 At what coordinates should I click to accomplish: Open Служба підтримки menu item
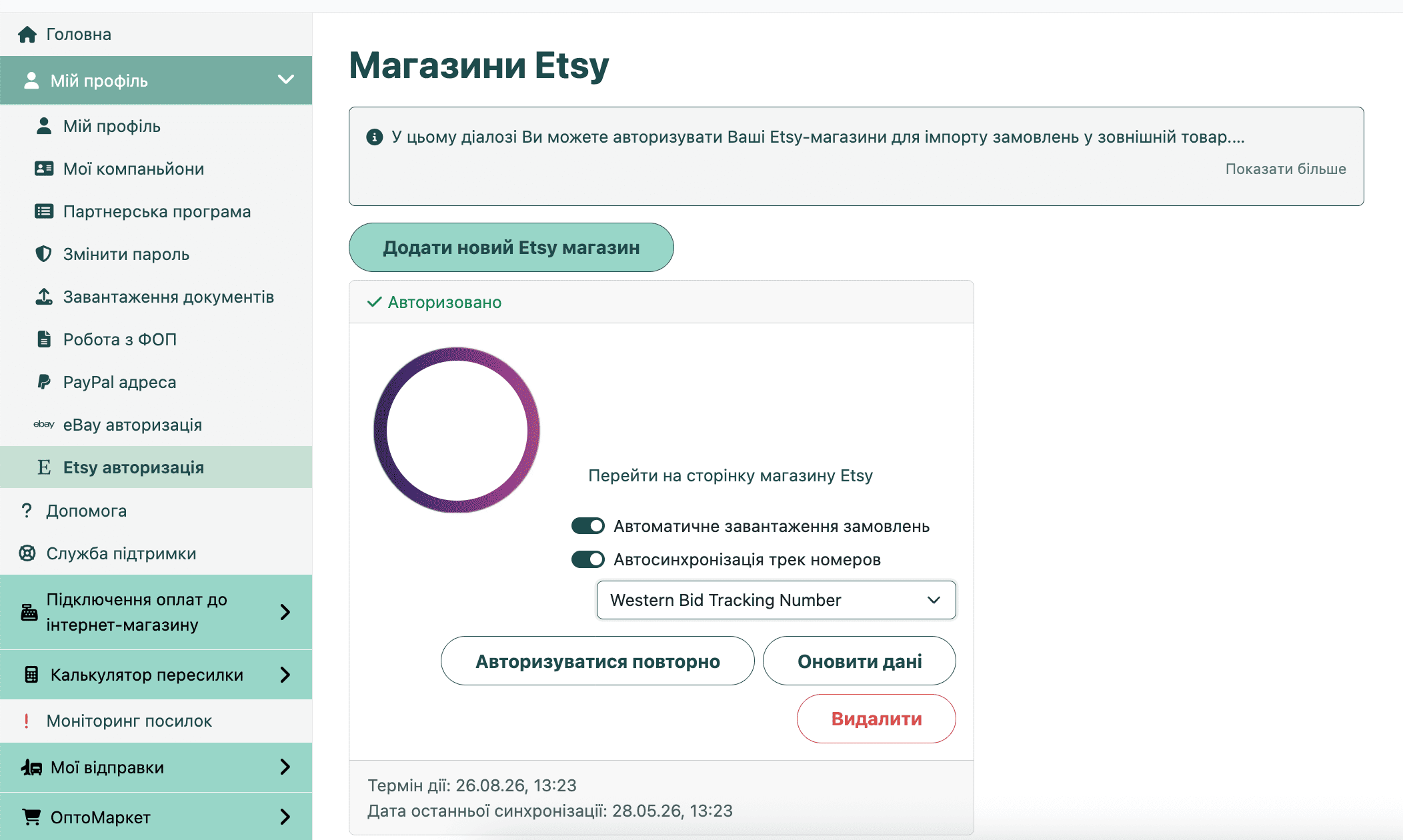[156, 553]
